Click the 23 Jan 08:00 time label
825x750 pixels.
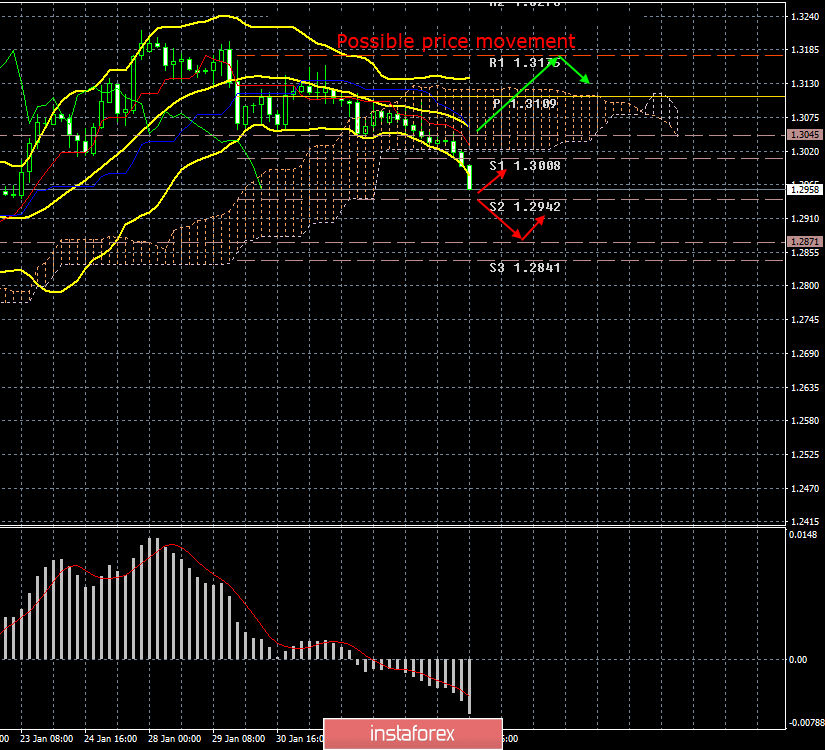(46, 738)
